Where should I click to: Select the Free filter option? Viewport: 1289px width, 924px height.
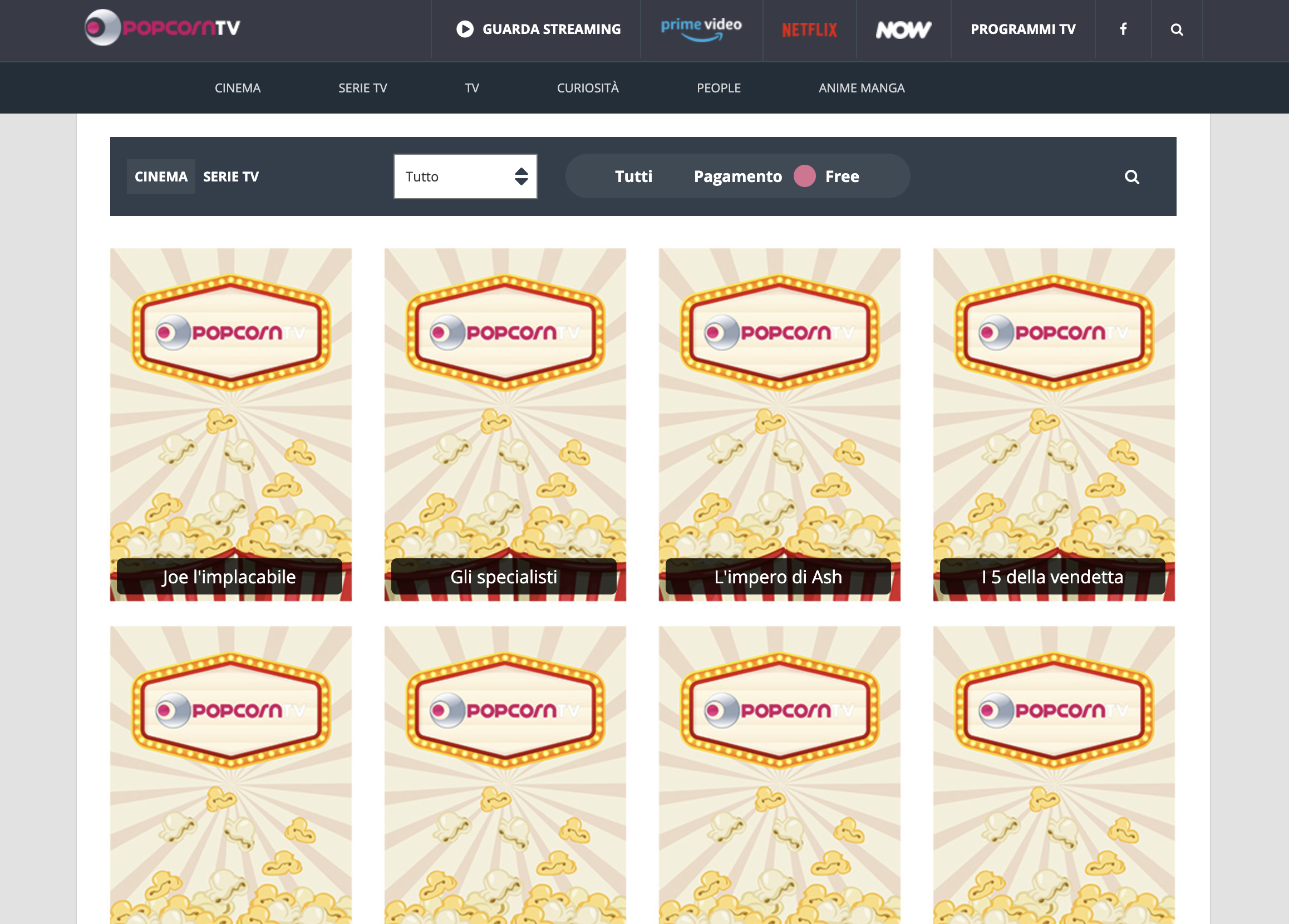[842, 176]
